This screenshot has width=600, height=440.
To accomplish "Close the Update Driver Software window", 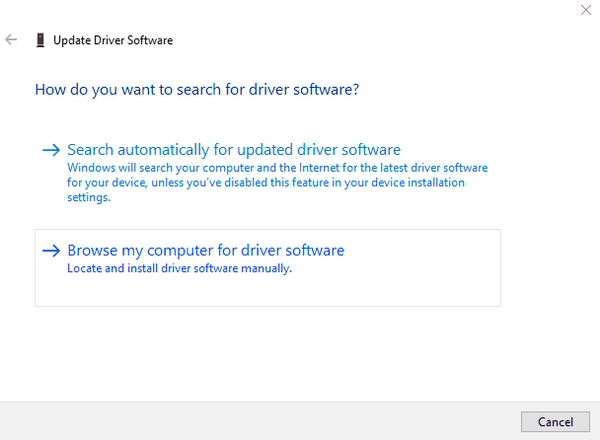I will pos(584,9).
